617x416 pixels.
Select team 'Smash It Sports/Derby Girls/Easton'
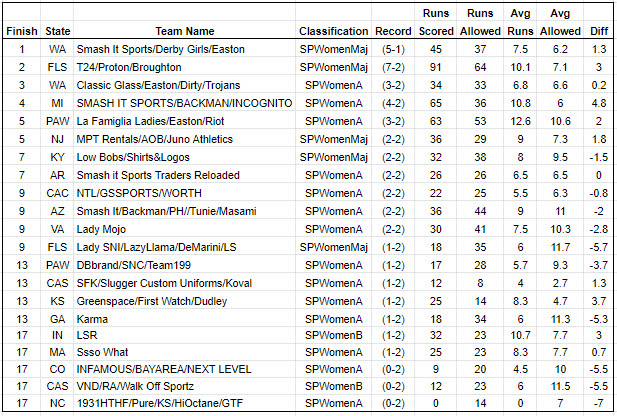[161, 49]
